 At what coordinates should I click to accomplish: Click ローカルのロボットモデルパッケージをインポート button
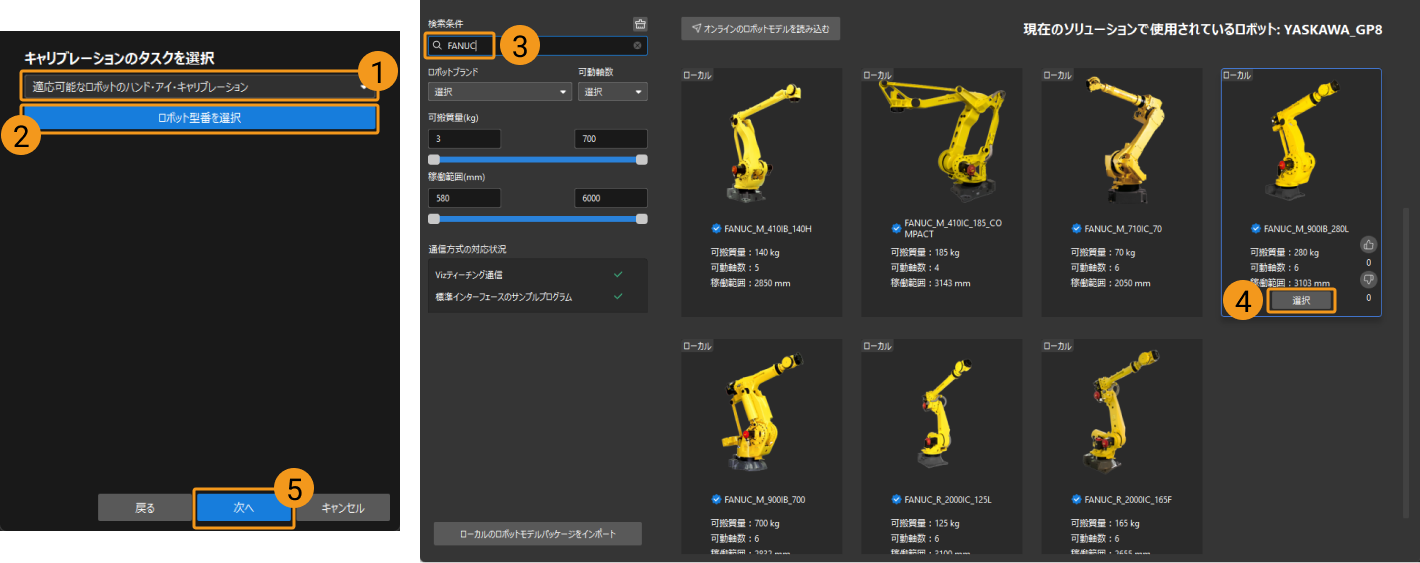point(538,534)
